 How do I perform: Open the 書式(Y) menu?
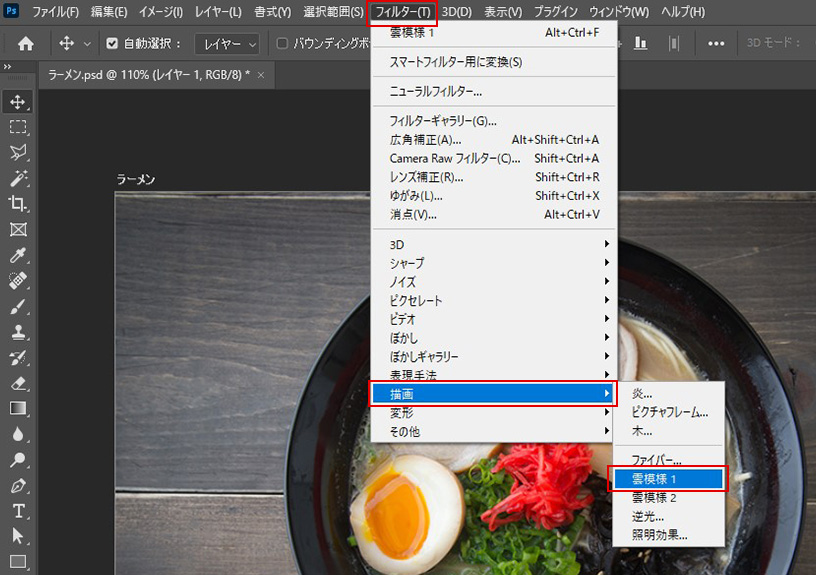point(273,11)
